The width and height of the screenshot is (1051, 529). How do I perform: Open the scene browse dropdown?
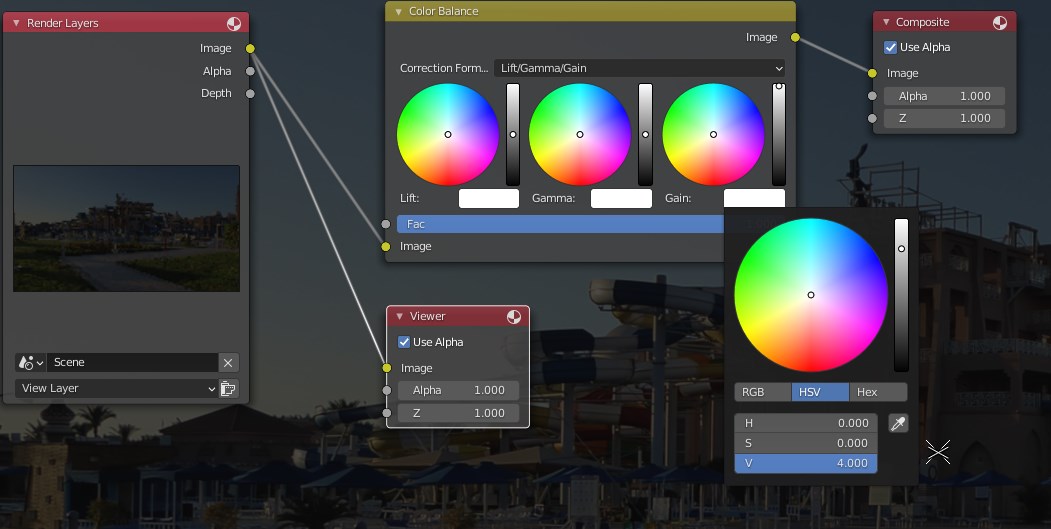coord(32,363)
